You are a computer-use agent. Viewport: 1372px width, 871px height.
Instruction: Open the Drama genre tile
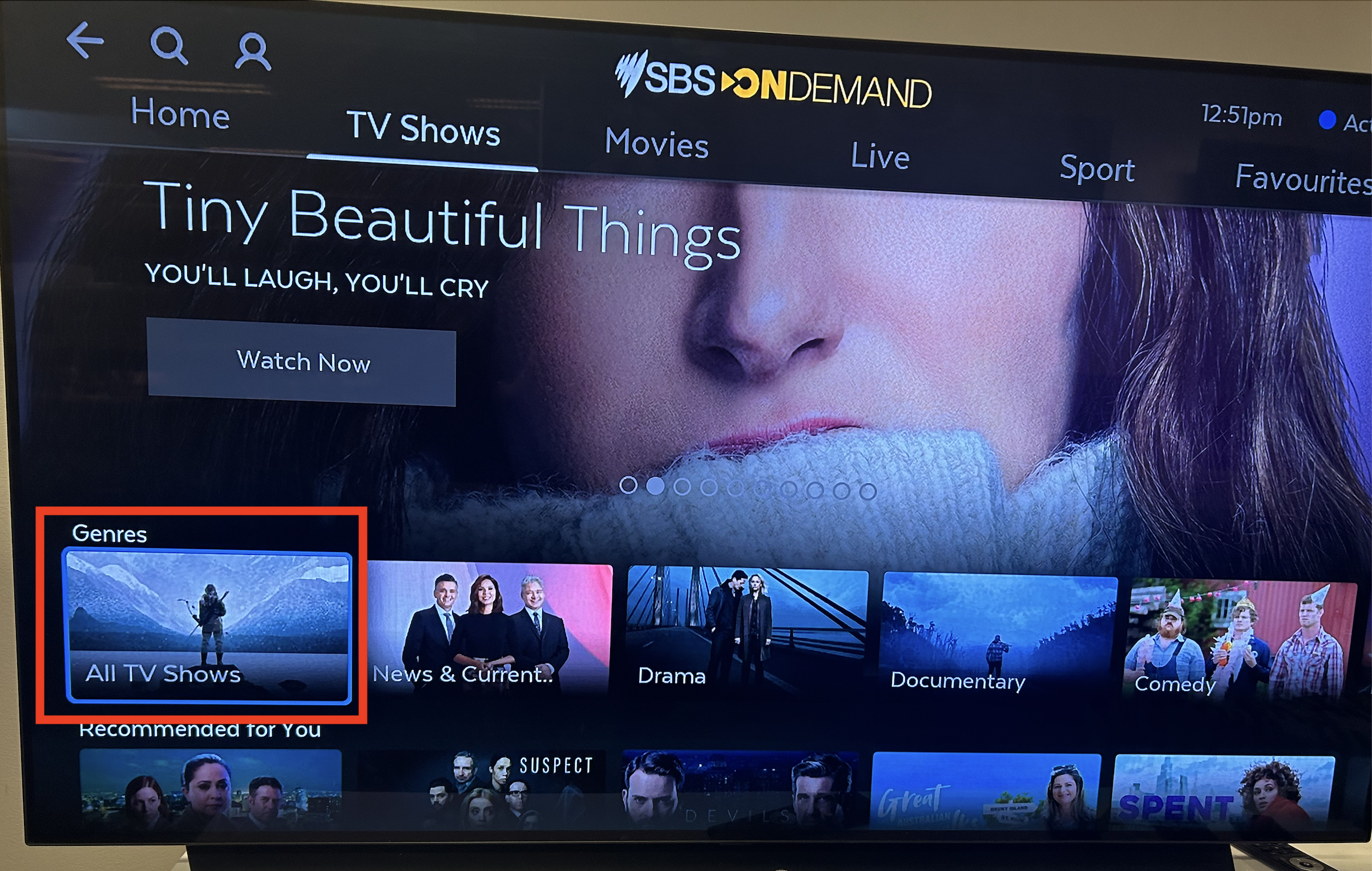[747, 632]
